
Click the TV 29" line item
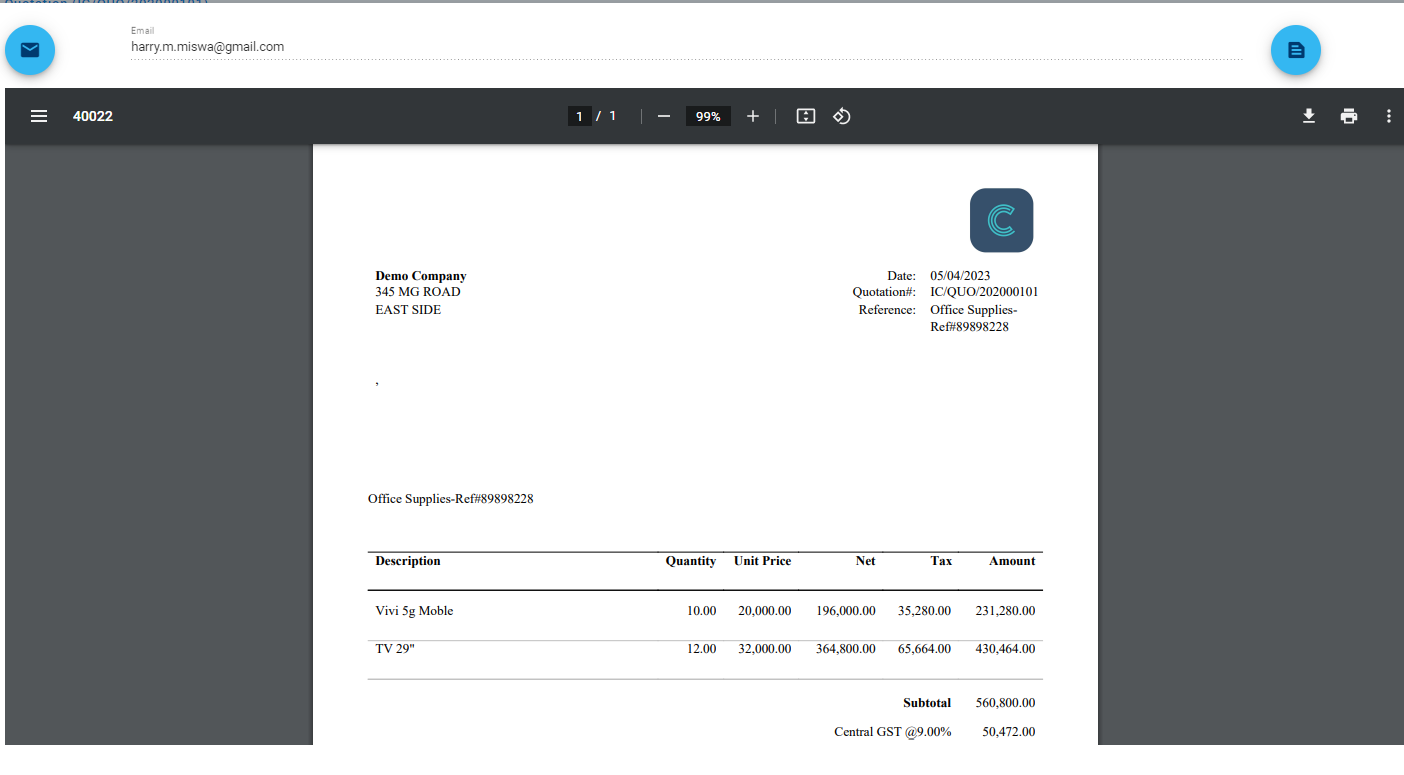[395, 649]
